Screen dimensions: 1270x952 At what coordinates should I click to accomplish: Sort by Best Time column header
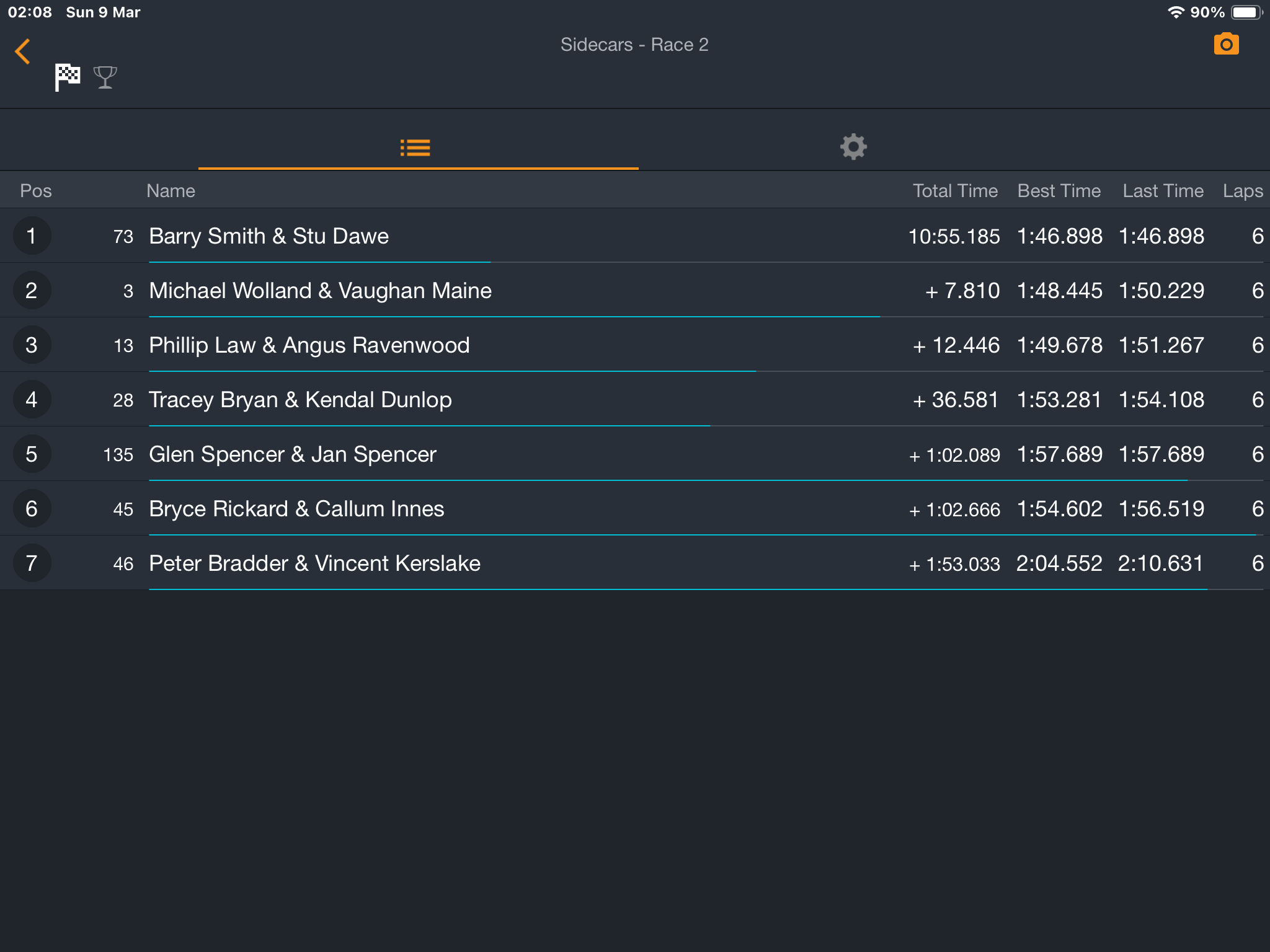pyautogui.click(x=1059, y=191)
